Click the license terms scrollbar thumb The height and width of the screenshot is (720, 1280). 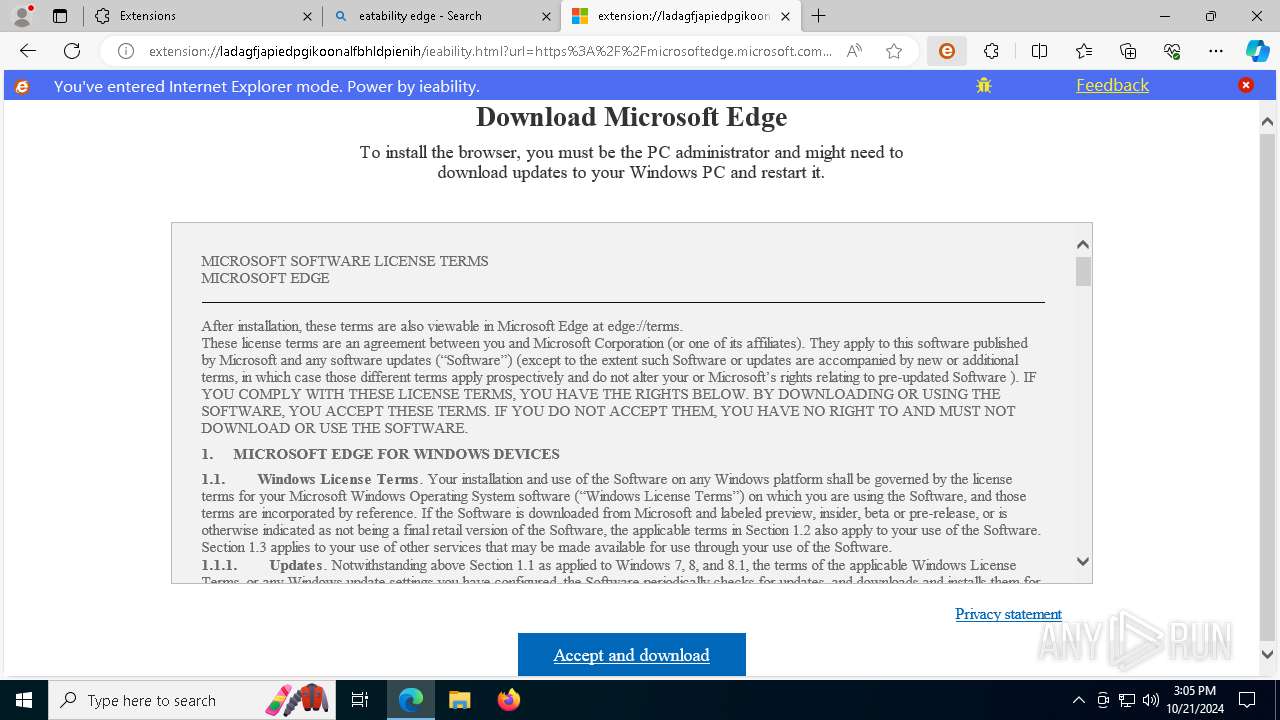[1083, 271]
